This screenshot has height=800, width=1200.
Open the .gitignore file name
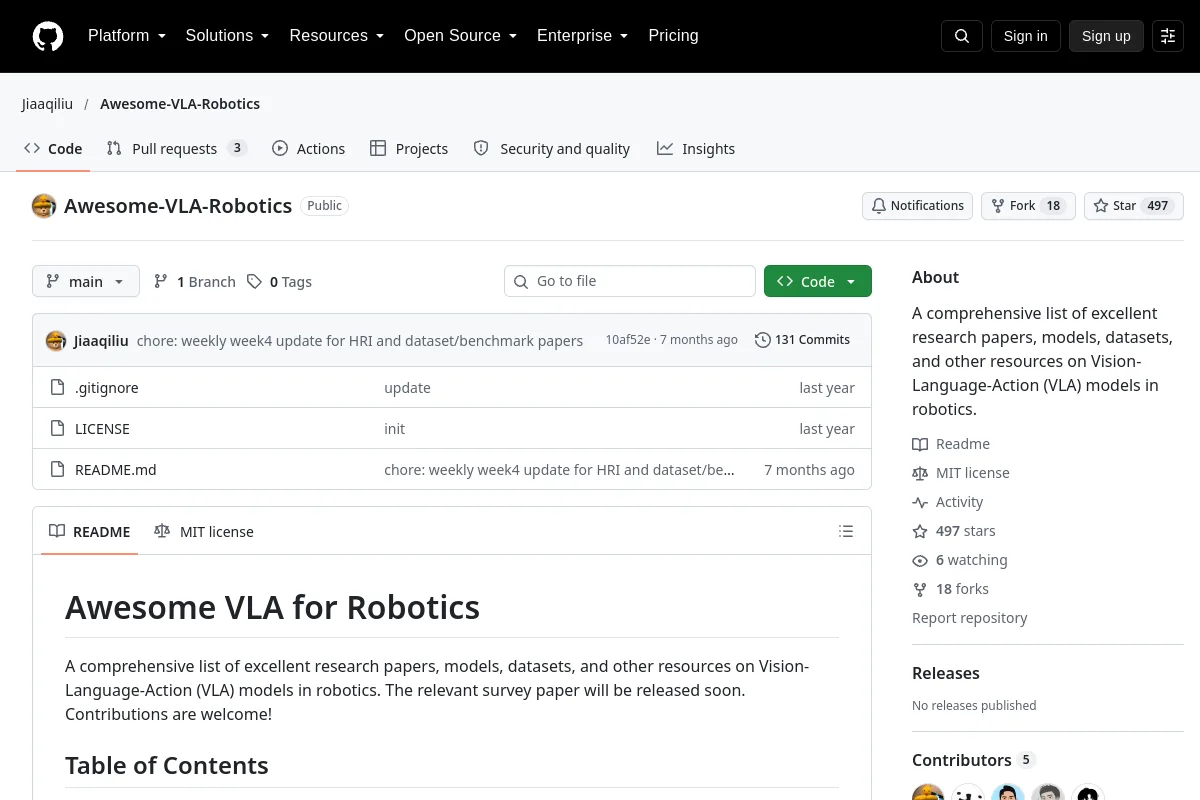[107, 388]
